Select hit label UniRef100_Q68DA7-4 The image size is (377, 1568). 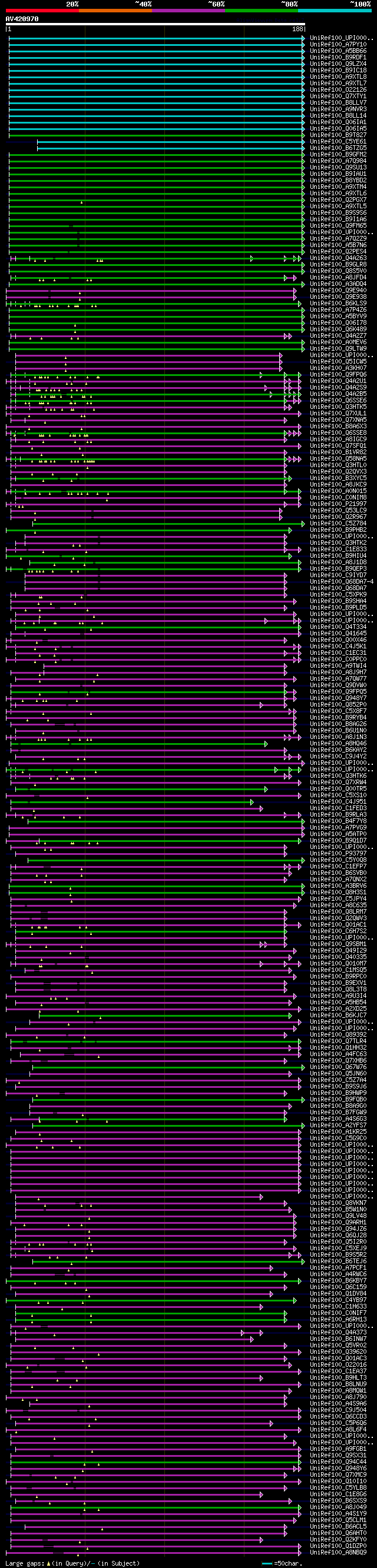[342, 581]
